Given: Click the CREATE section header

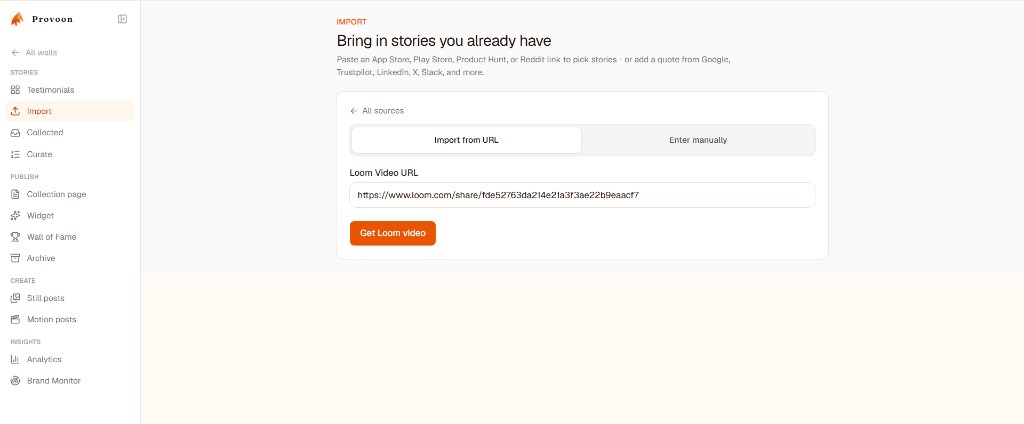Looking at the screenshot, I should pyautogui.click(x=23, y=280).
